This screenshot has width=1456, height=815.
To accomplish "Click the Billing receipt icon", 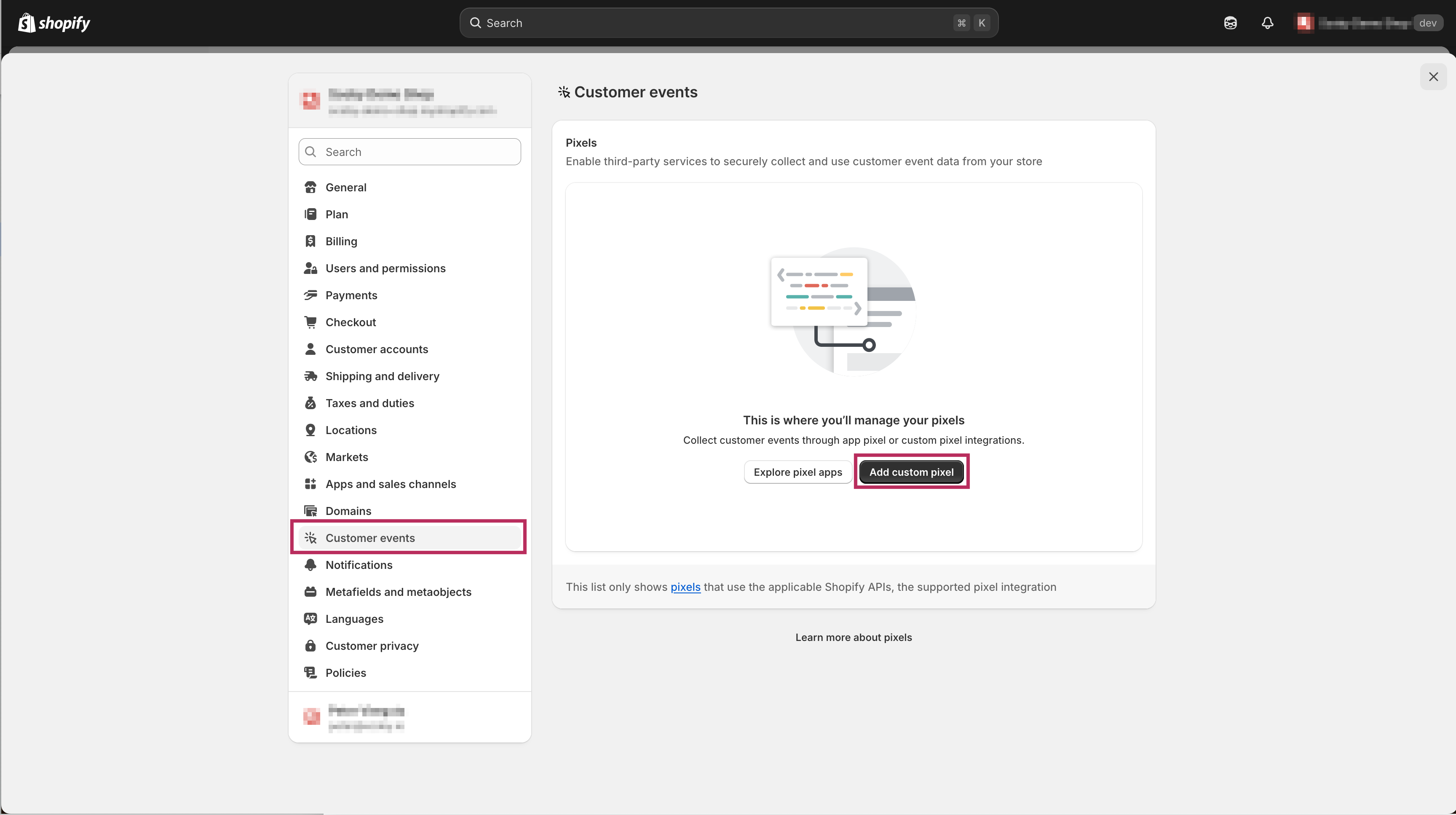I will pos(310,241).
